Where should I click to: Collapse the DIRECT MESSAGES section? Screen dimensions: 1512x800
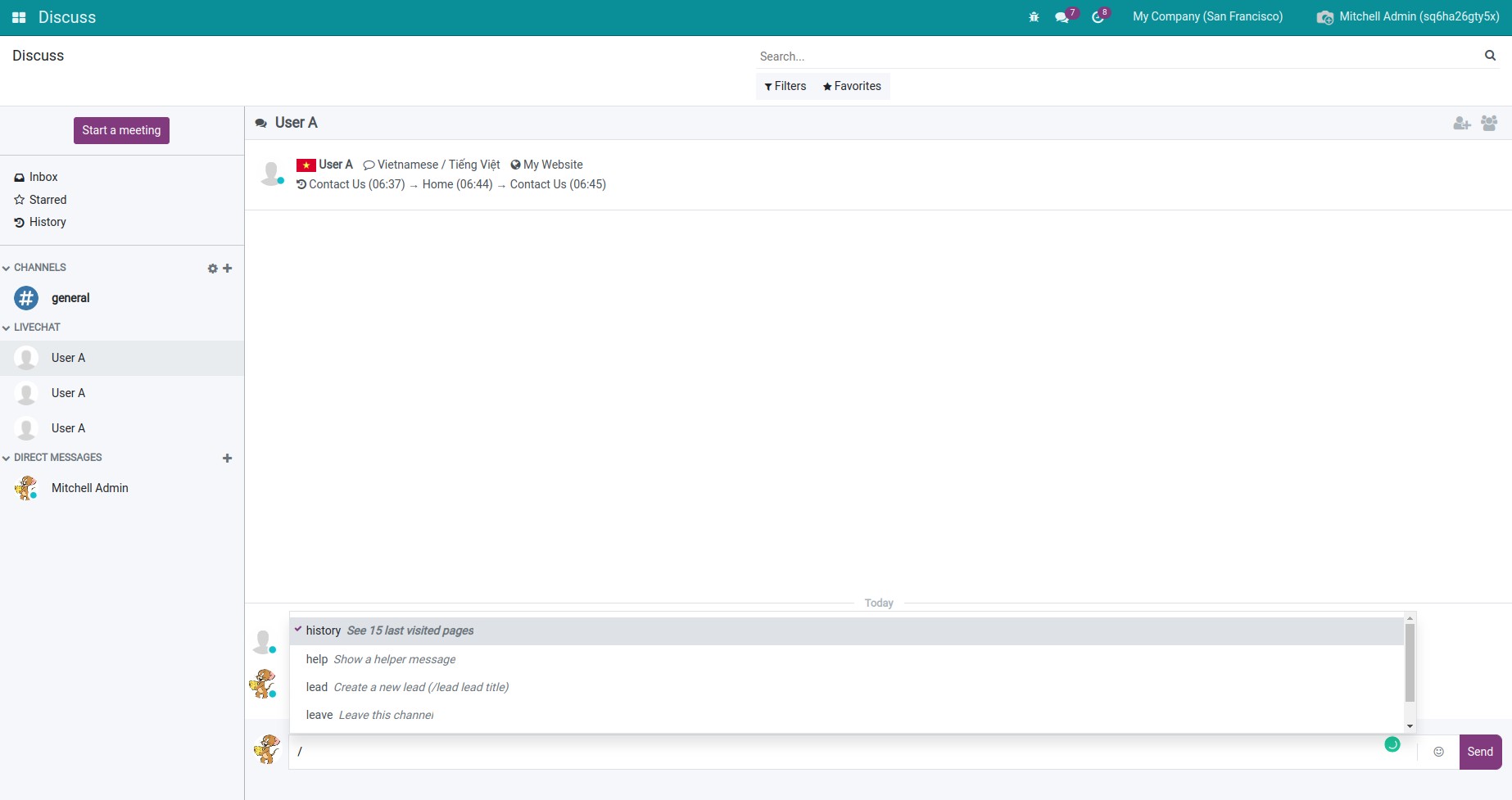click(52, 458)
